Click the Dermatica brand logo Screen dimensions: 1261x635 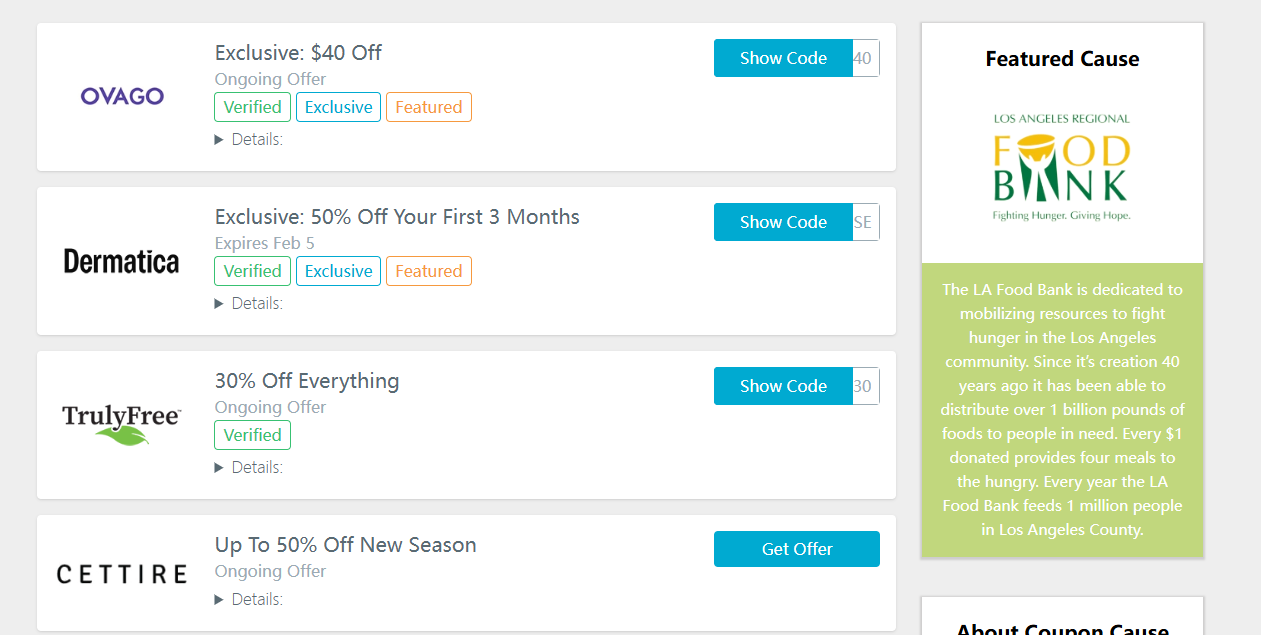click(x=122, y=261)
